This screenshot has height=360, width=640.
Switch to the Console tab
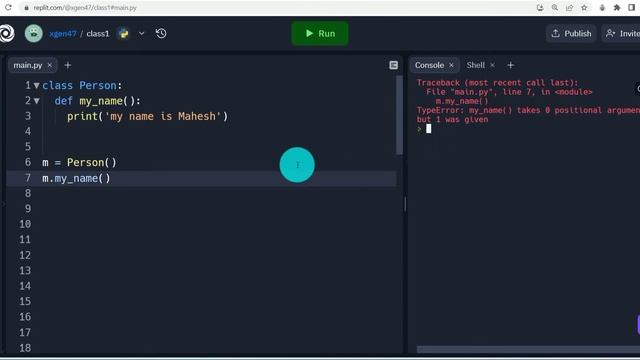(x=429, y=65)
